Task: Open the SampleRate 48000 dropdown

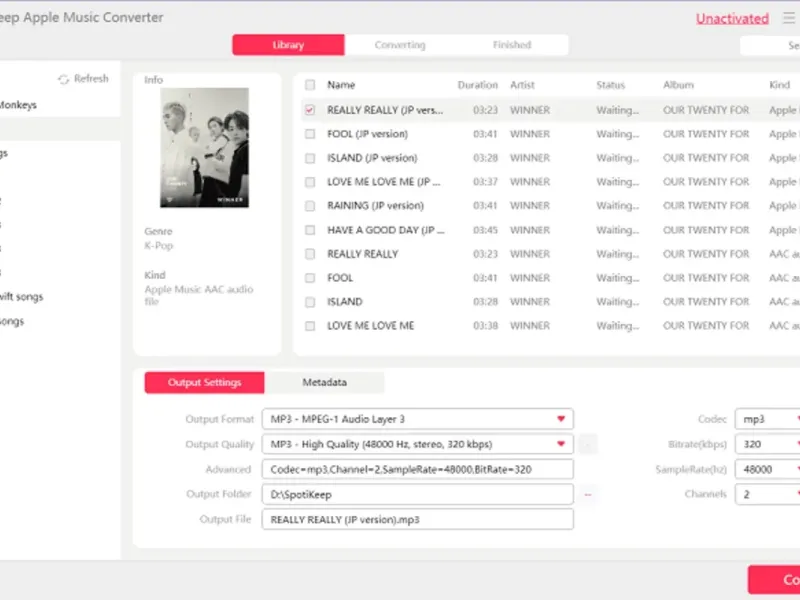Action: [768, 469]
